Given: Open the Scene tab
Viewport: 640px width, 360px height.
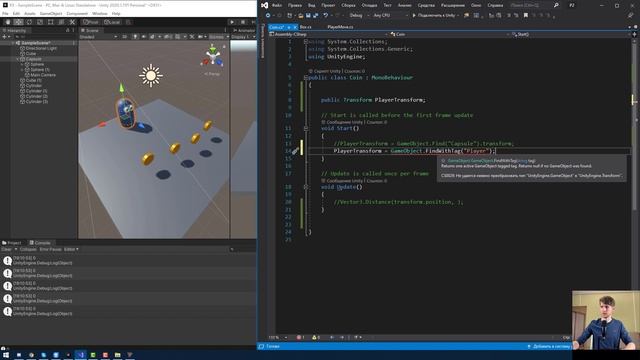Looking at the screenshot, I should (x=90, y=30).
